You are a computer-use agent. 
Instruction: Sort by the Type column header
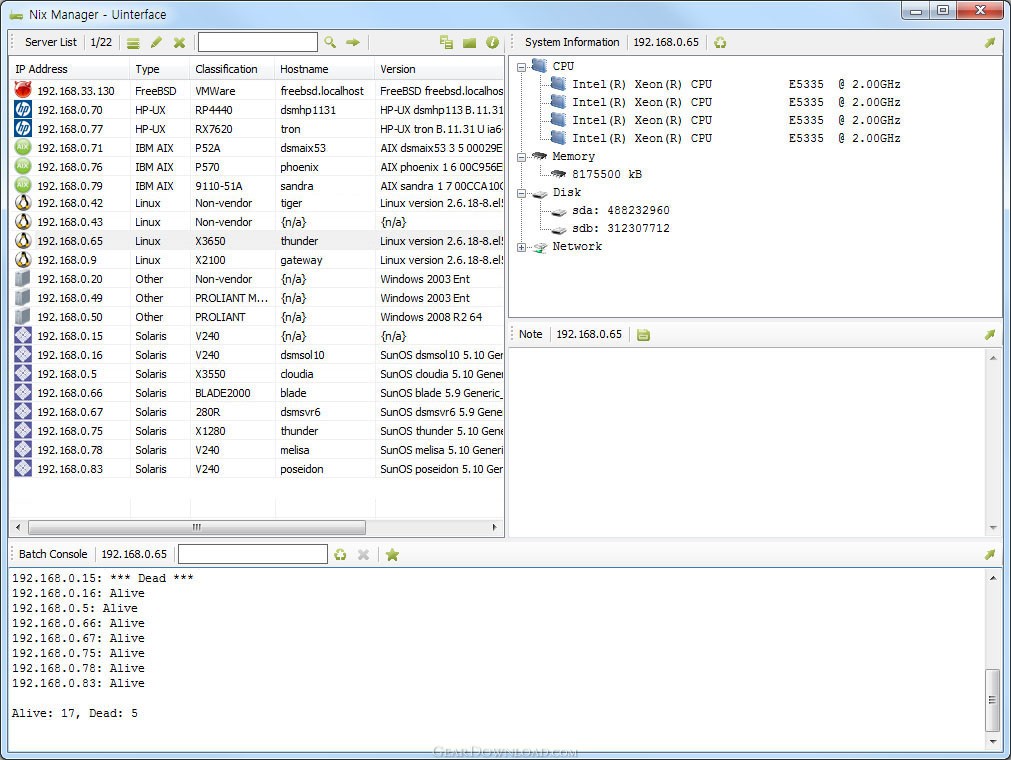coord(160,69)
